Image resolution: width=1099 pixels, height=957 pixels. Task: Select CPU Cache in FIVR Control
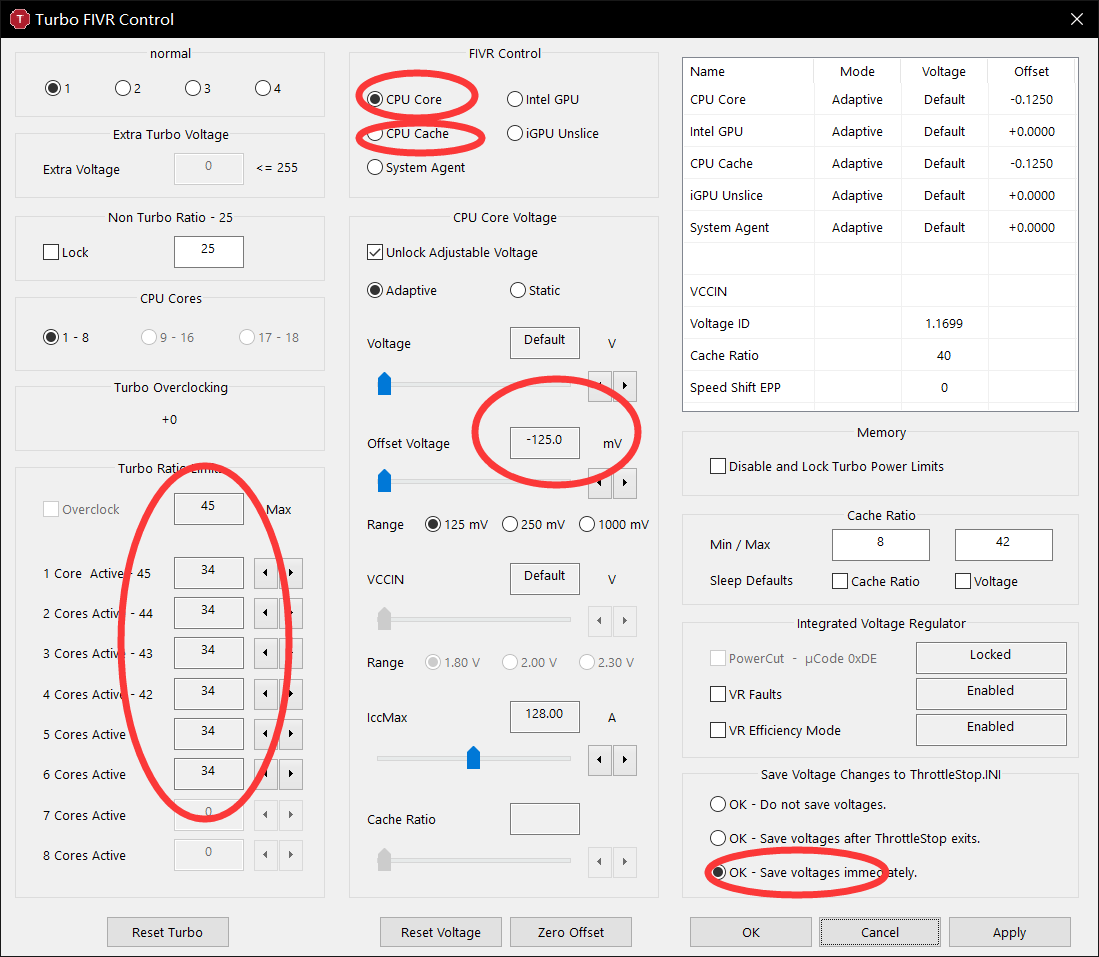click(x=408, y=133)
